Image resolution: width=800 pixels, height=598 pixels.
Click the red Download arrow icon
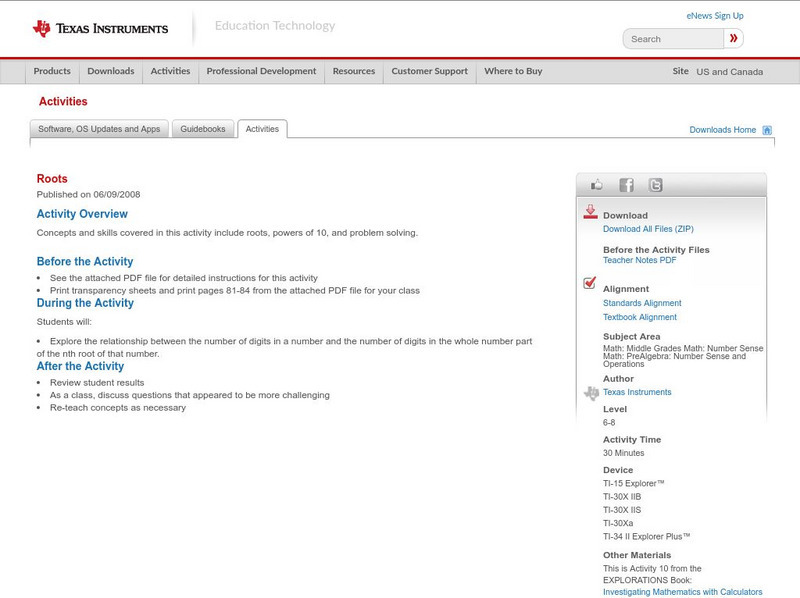pos(590,212)
